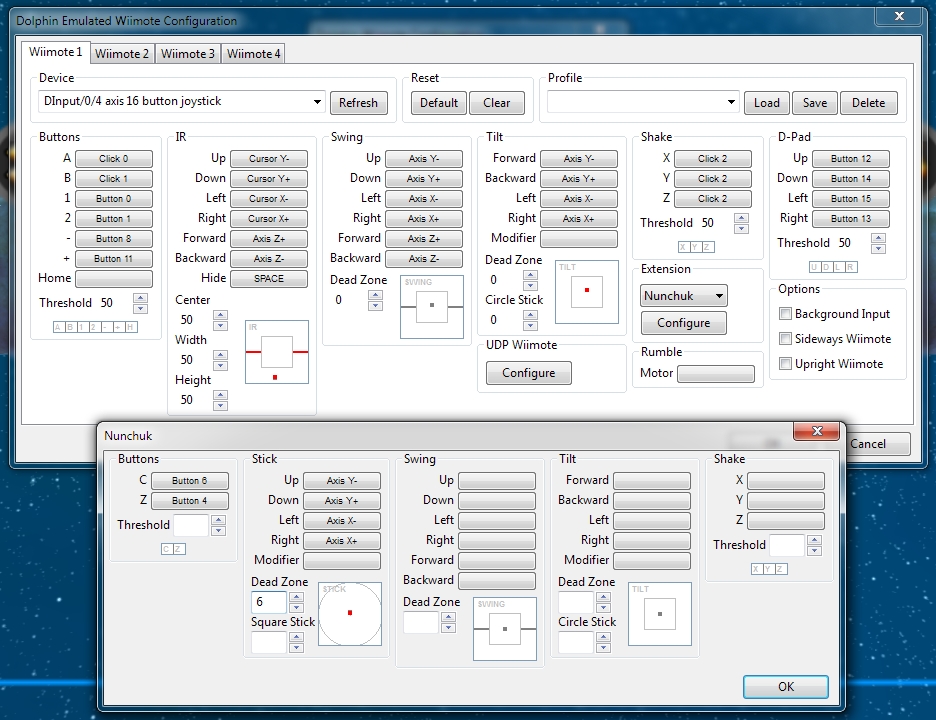The image size is (936, 720).
Task: Increase D-Pad Threshold stepper
Action: click(x=878, y=238)
